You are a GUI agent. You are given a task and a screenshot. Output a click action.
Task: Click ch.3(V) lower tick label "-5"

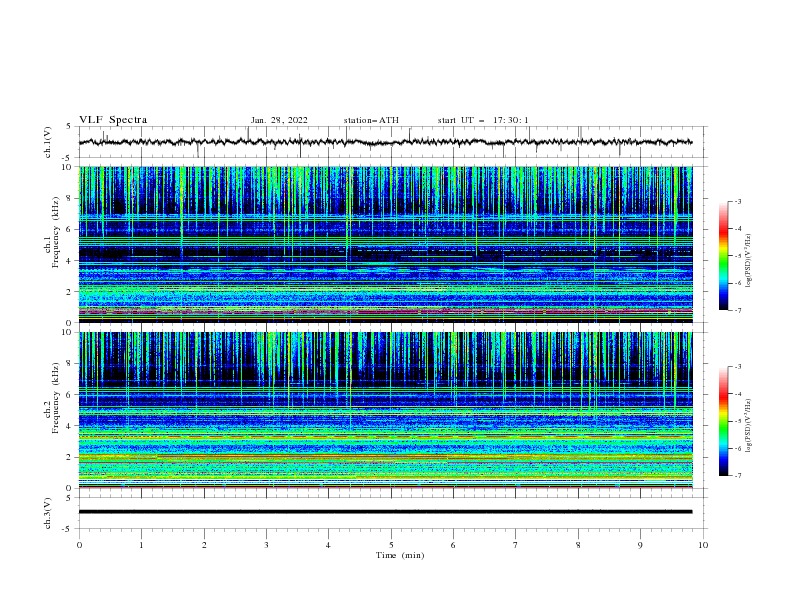(x=68, y=529)
